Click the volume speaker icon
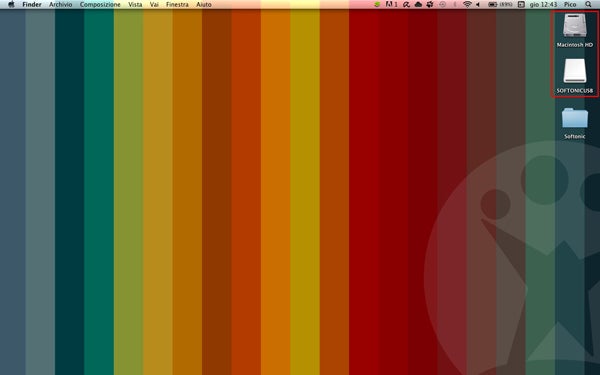This screenshot has height=375, width=600. pos(478,5)
